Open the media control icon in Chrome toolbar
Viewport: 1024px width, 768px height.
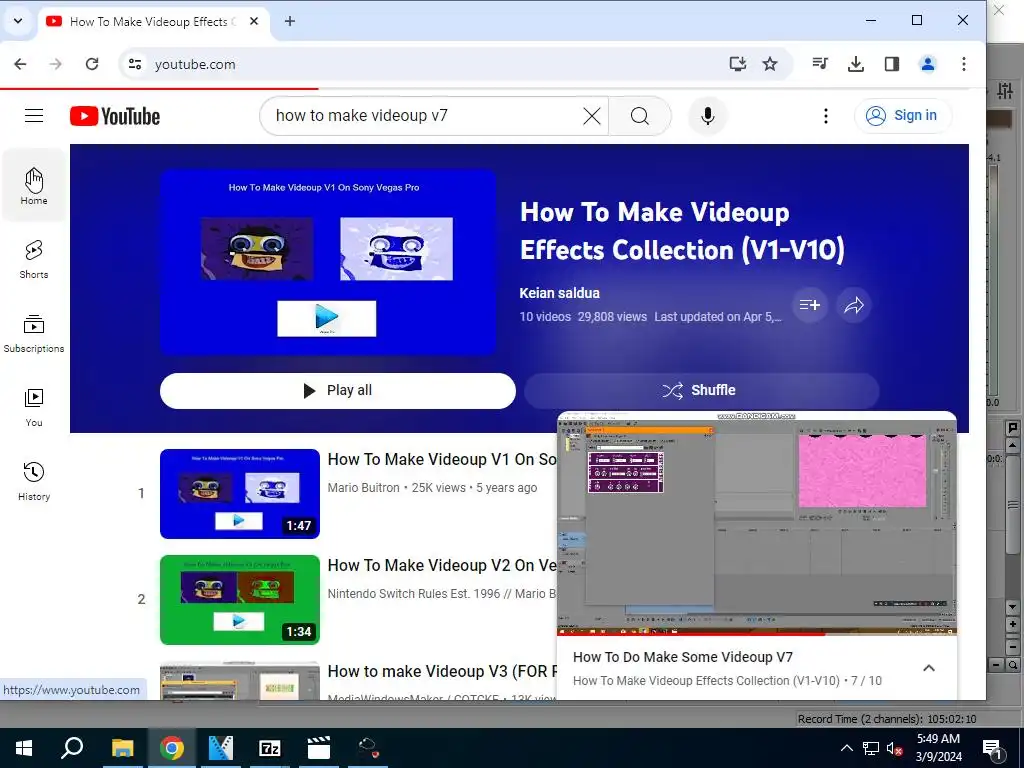(x=820, y=64)
